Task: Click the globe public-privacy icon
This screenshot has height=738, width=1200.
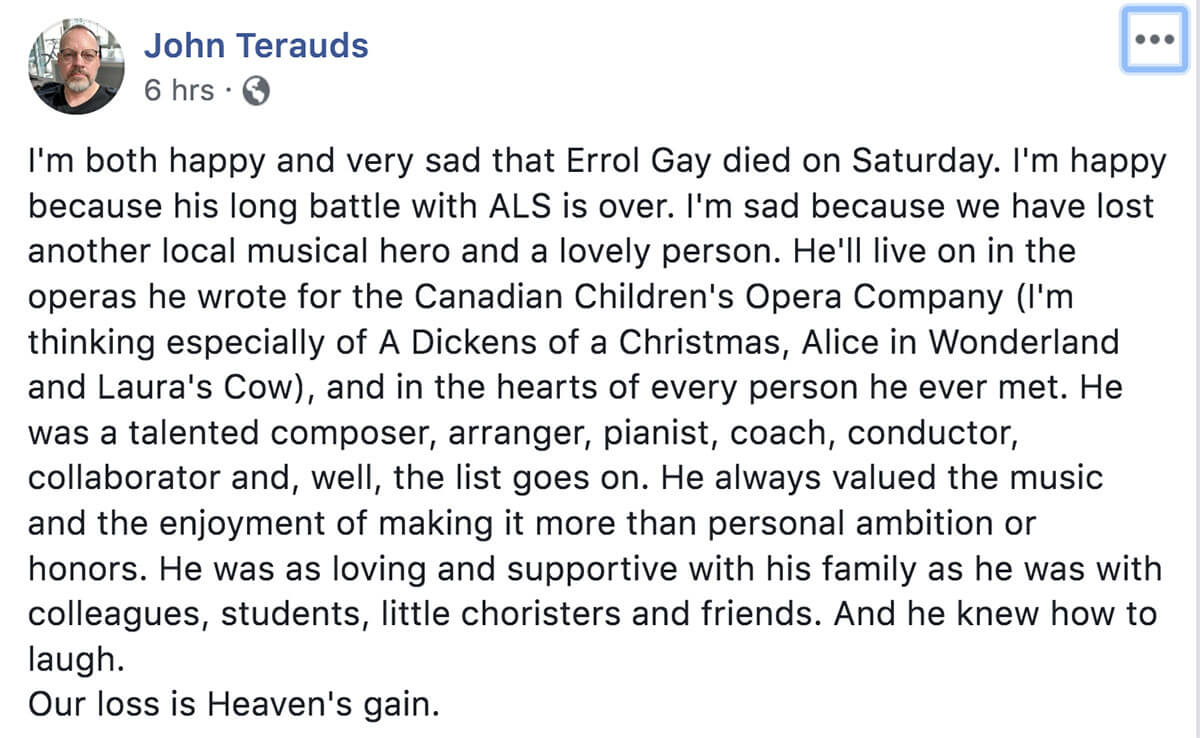Action: 256,91
